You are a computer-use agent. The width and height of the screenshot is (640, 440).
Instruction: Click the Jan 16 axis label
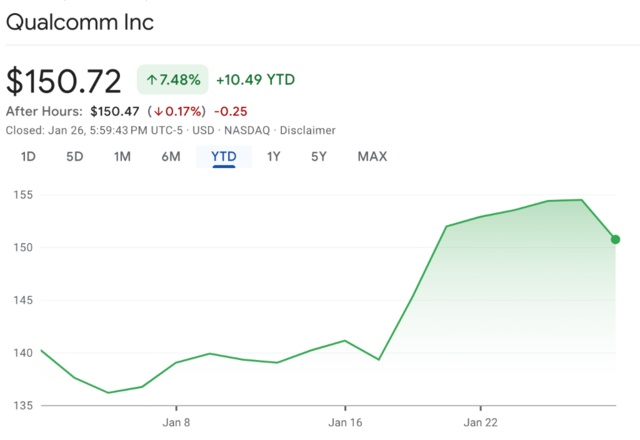[345, 421]
